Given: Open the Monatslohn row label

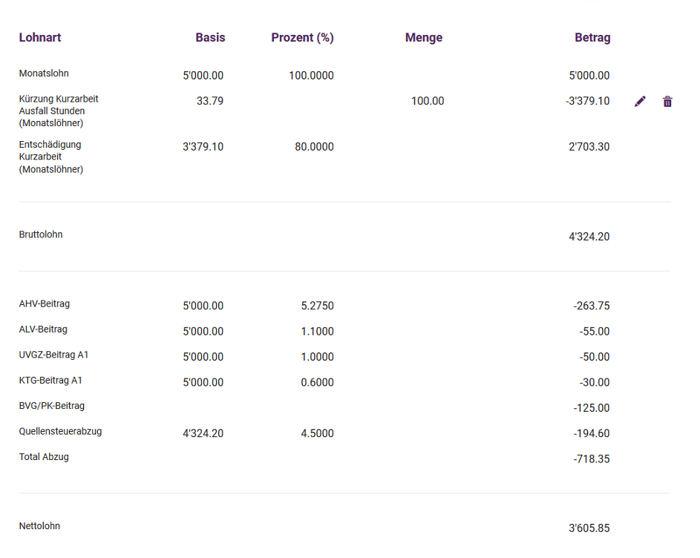Looking at the screenshot, I should [44, 73].
